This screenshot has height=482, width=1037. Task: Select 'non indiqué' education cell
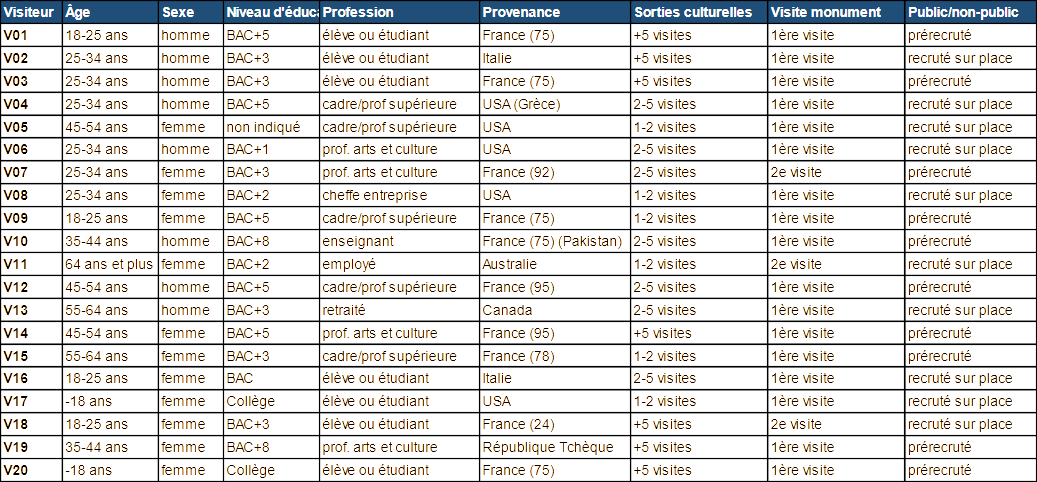tap(272, 127)
